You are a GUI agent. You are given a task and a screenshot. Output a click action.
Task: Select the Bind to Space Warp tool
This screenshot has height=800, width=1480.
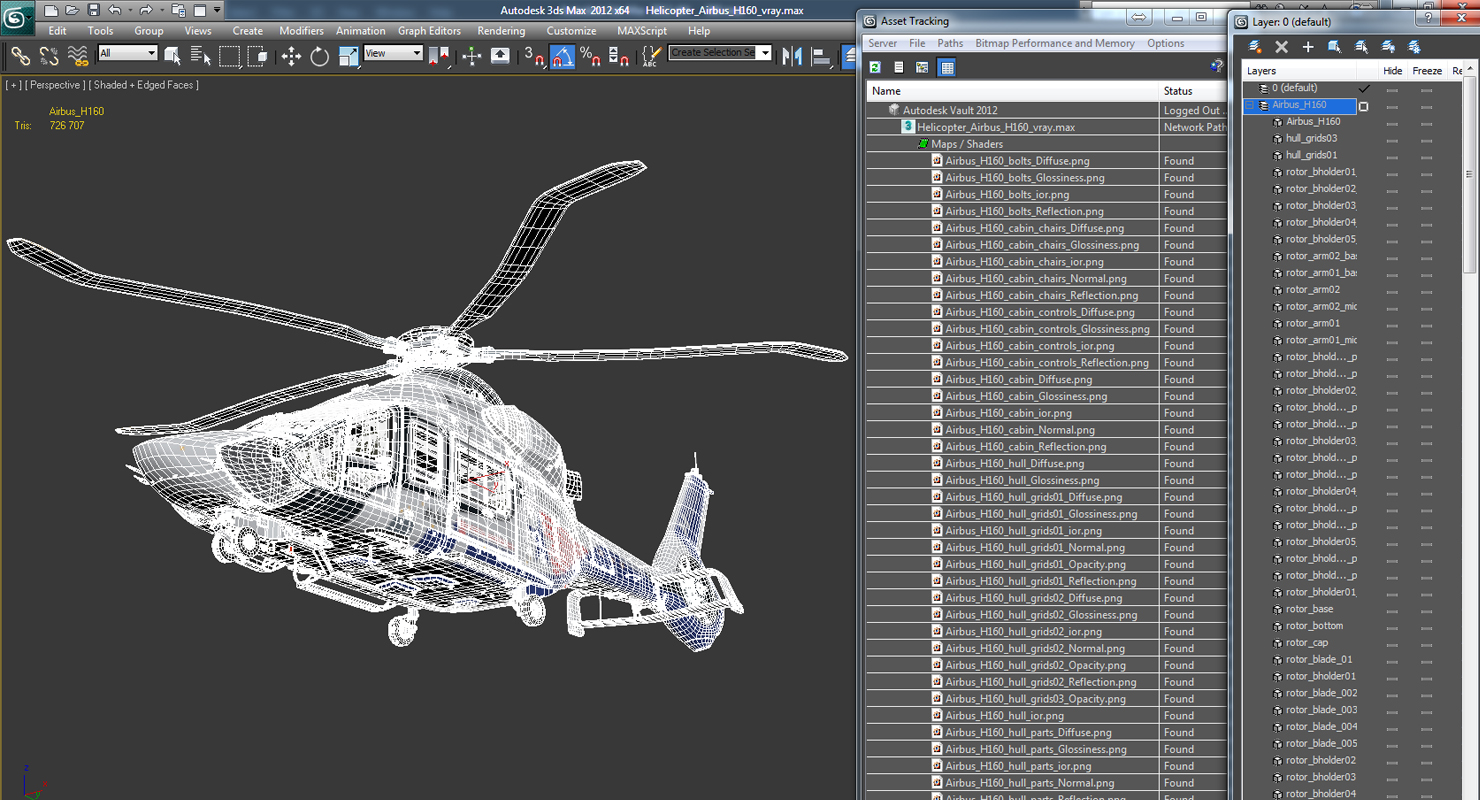click(x=77, y=56)
